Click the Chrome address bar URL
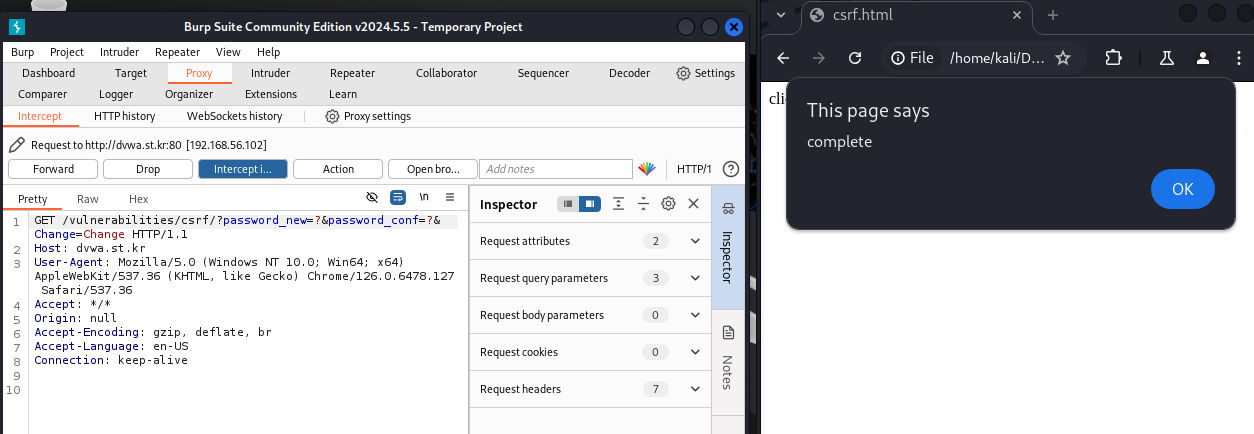The image size is (1254, 434). tap(997, 58)
